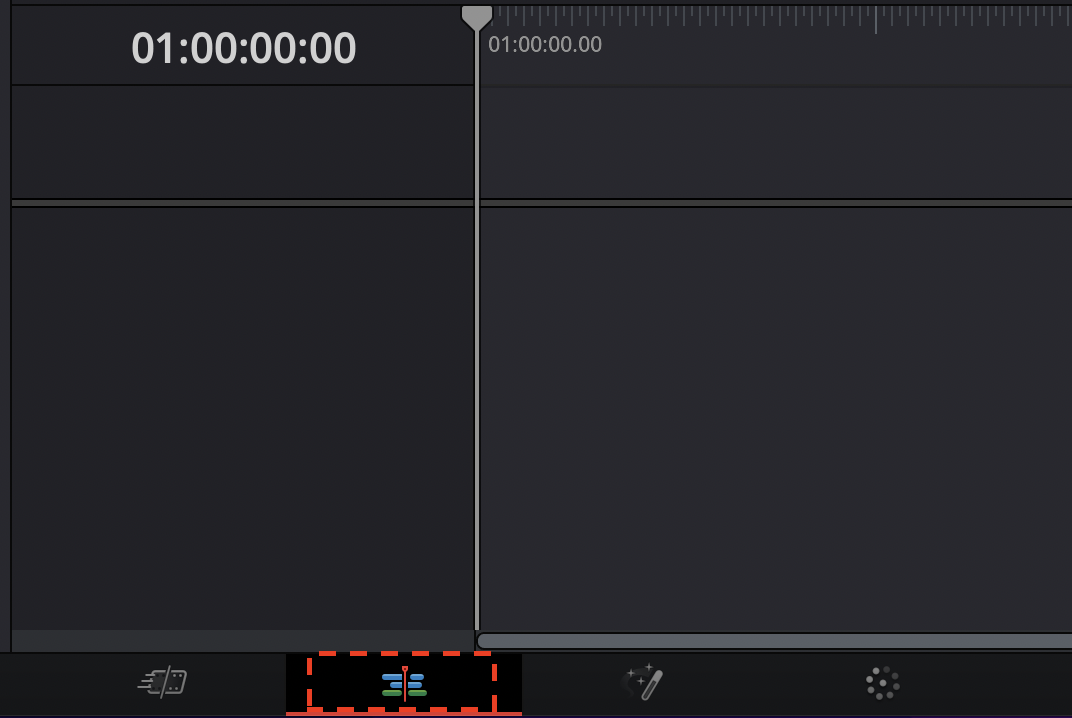
Task: Click the playhead handle on the ruler
Action: click(x=477, y=18)
